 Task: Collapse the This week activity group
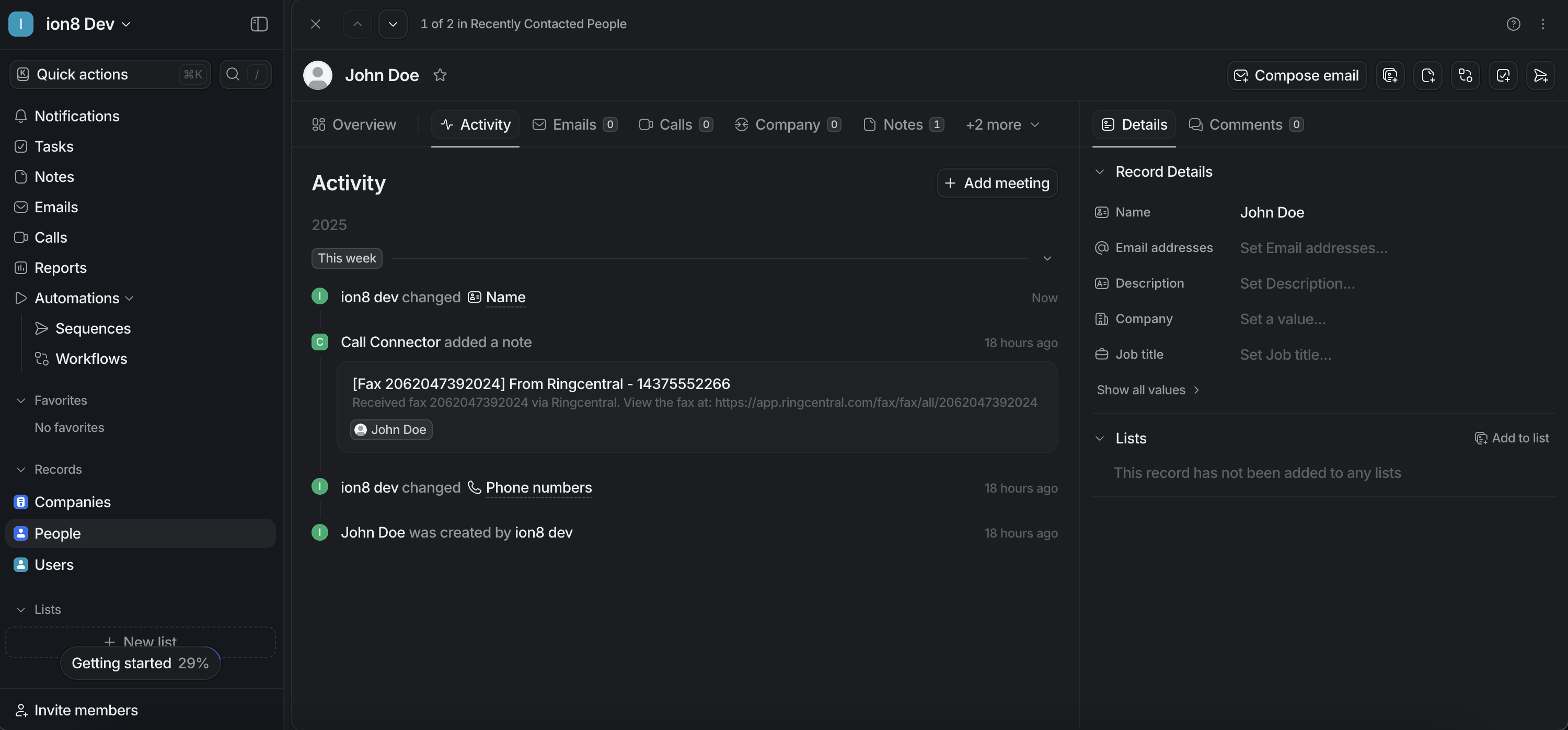point(1047,258)
